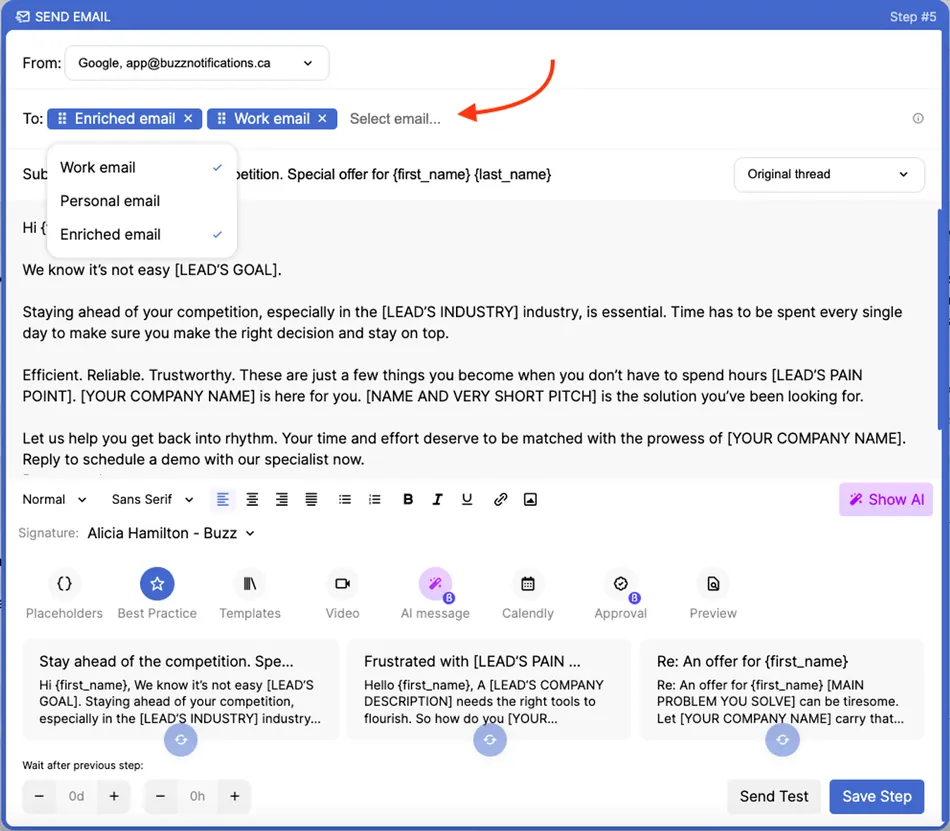Image resolution: width=950 pixels, height=831 pixels.
Task: Toggle bold formatting
Action: (408, 499)
